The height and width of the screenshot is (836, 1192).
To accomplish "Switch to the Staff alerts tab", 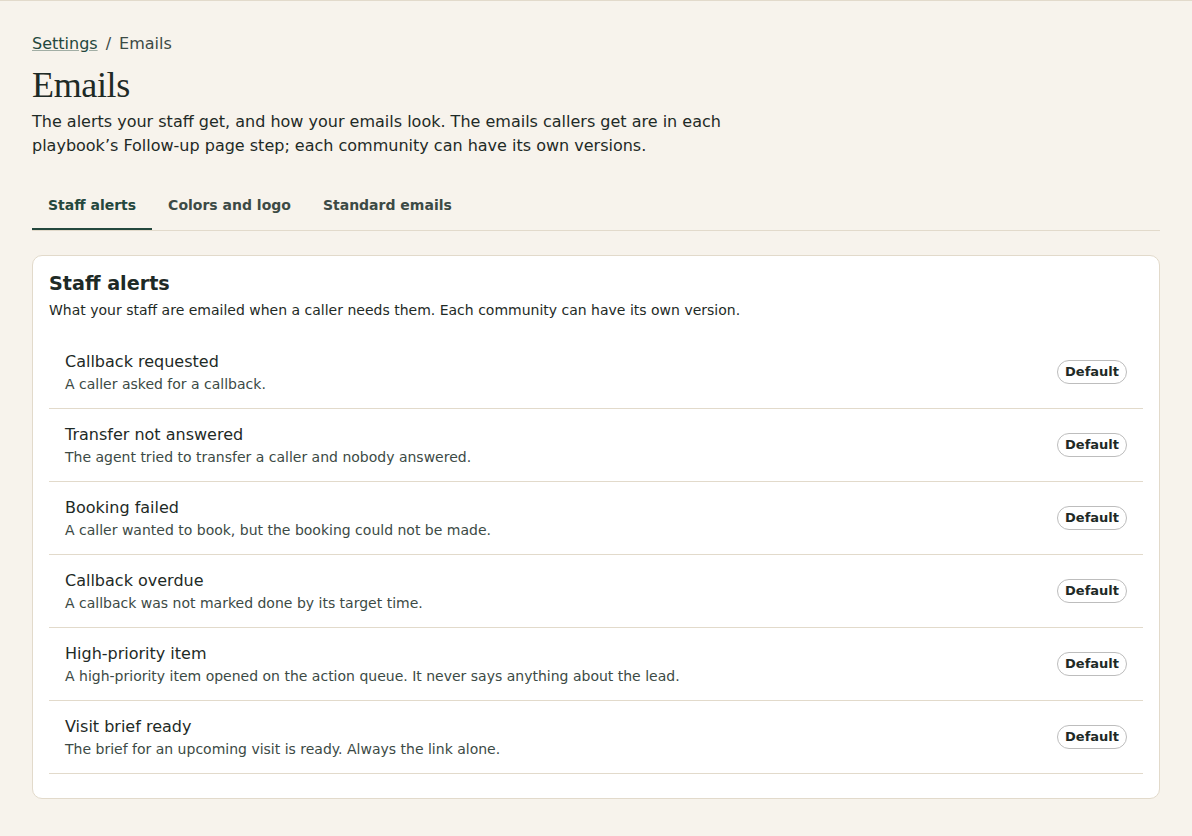I will point(92,205).
